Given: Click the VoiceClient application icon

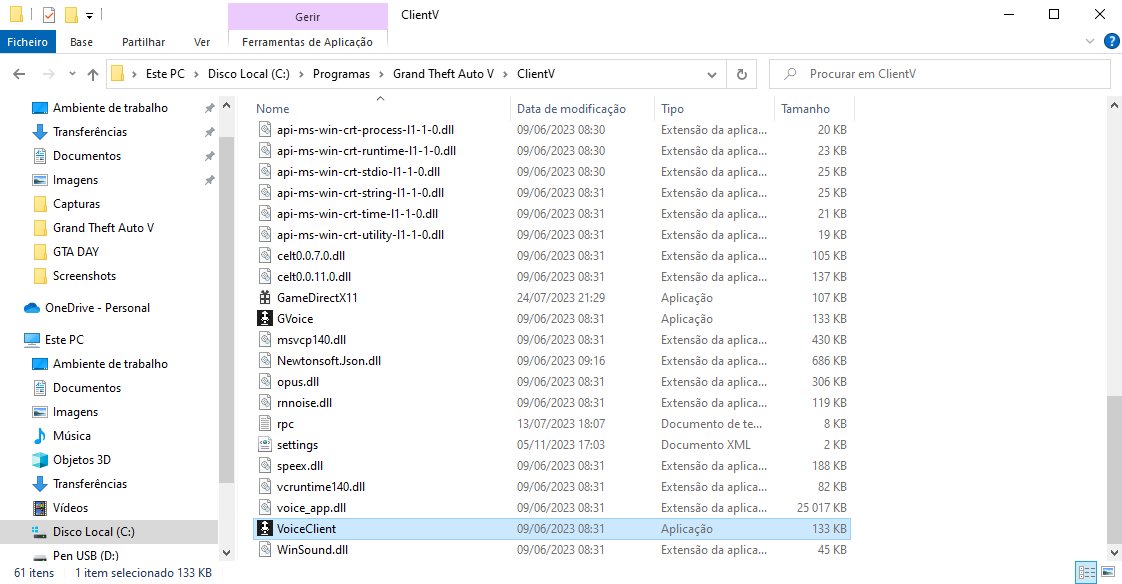Looking at the screenshot, I should [265, 529].
